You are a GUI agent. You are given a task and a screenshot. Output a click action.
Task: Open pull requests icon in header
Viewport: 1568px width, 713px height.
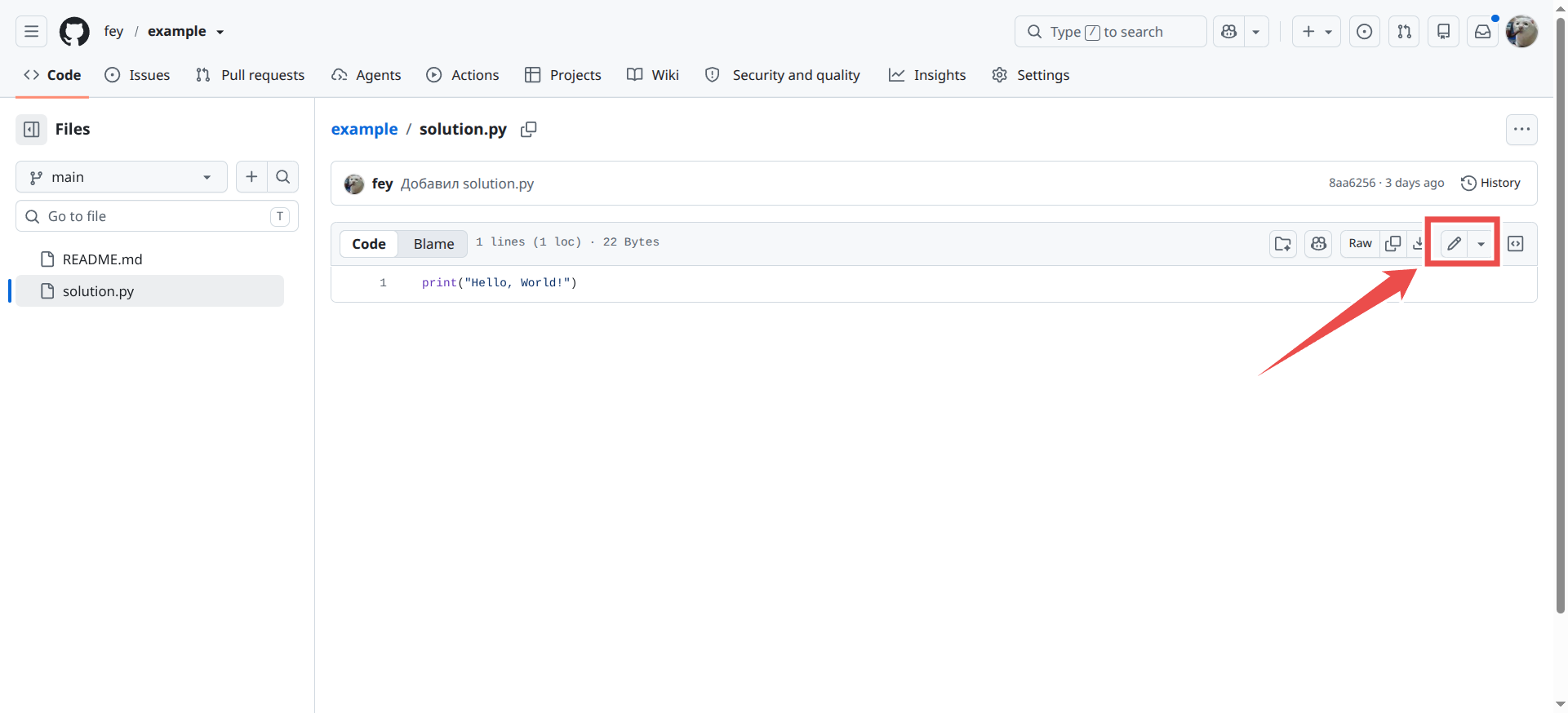tap(1404, 32)
